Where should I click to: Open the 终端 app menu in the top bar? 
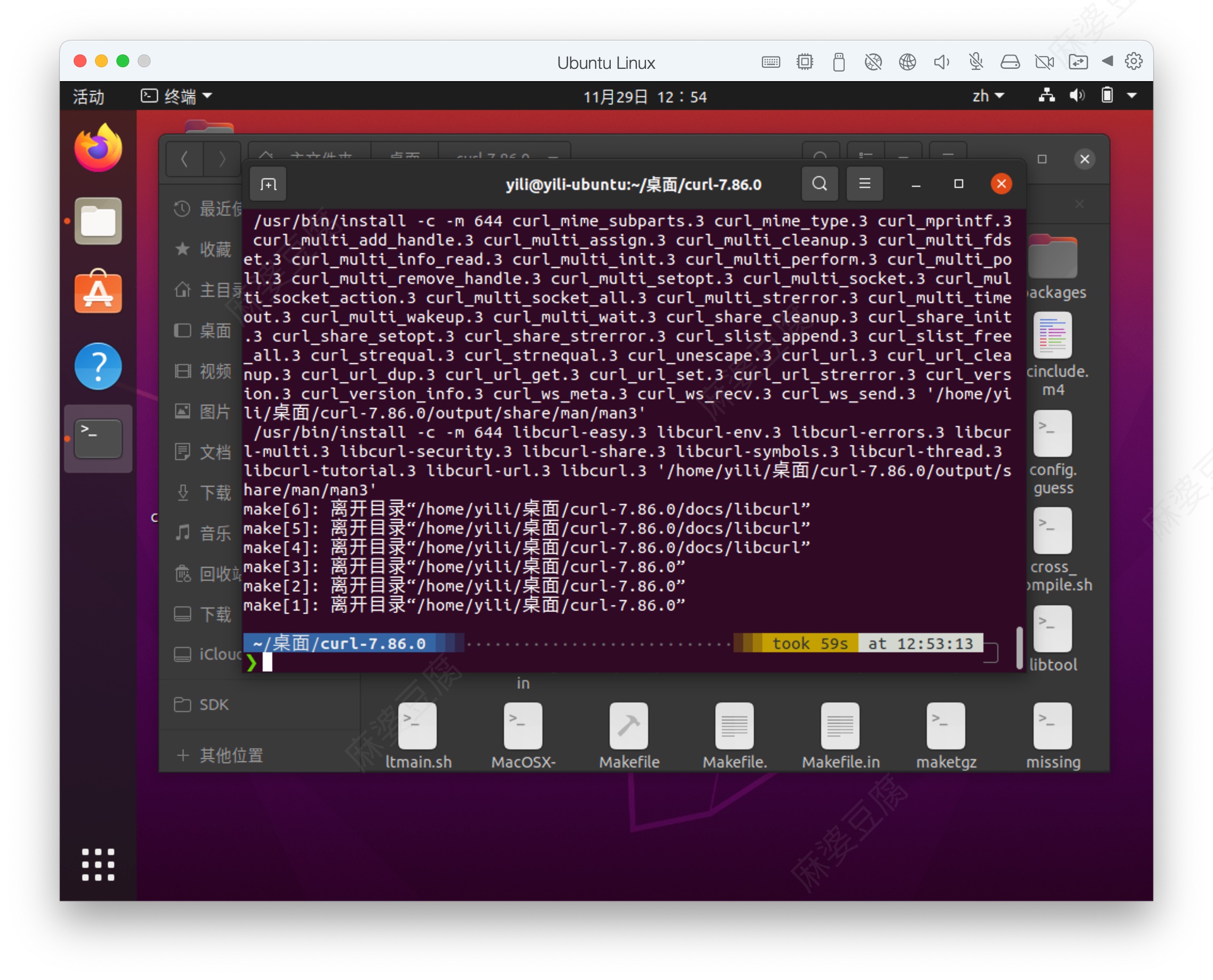(176, 96)
